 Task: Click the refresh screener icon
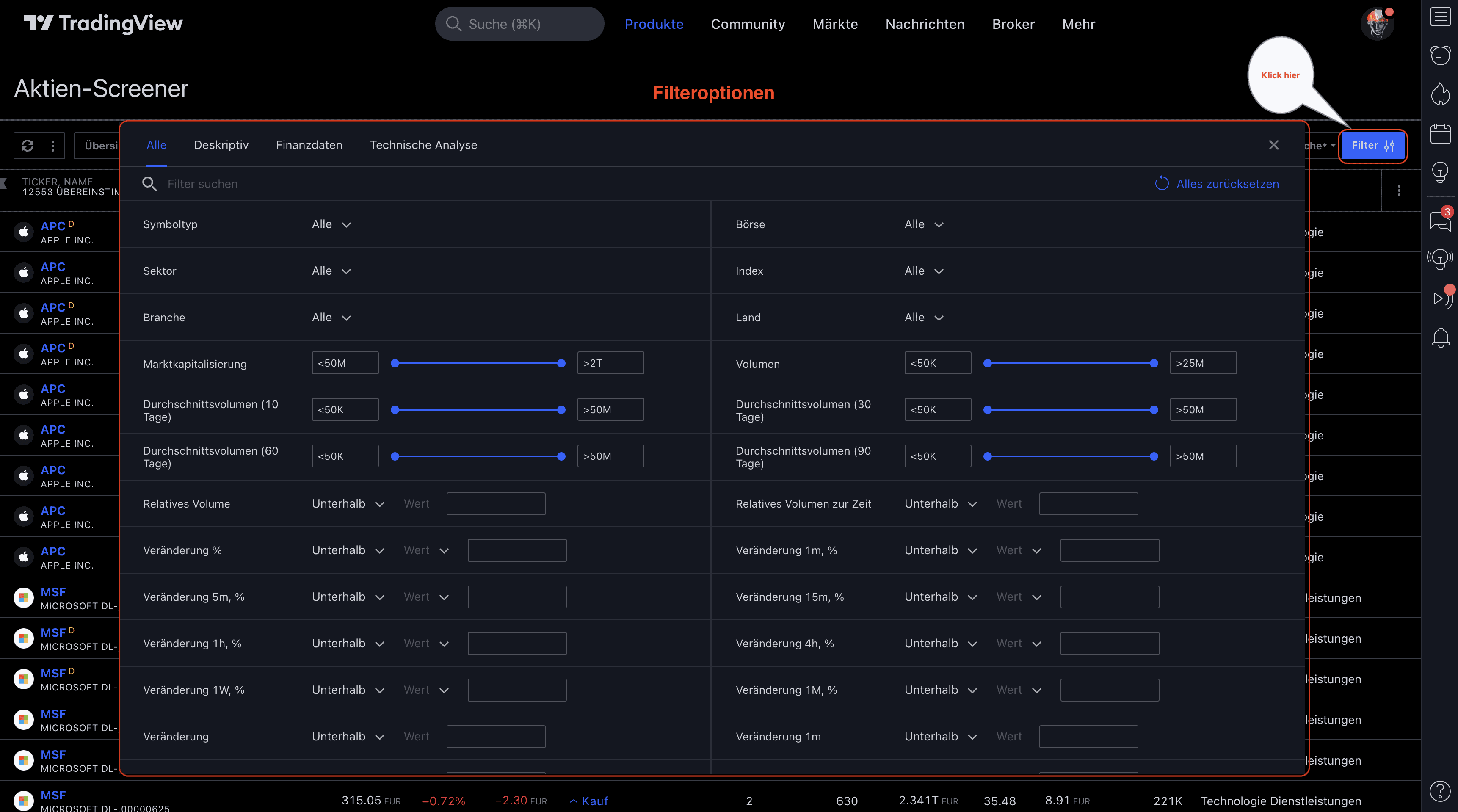tap(28, 146)
